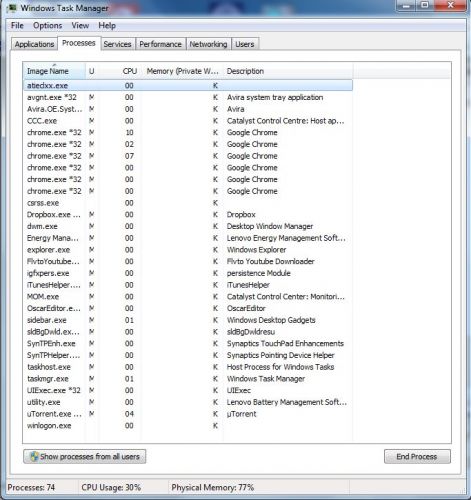Switch to the Services tab

click(x=117, y=44)
